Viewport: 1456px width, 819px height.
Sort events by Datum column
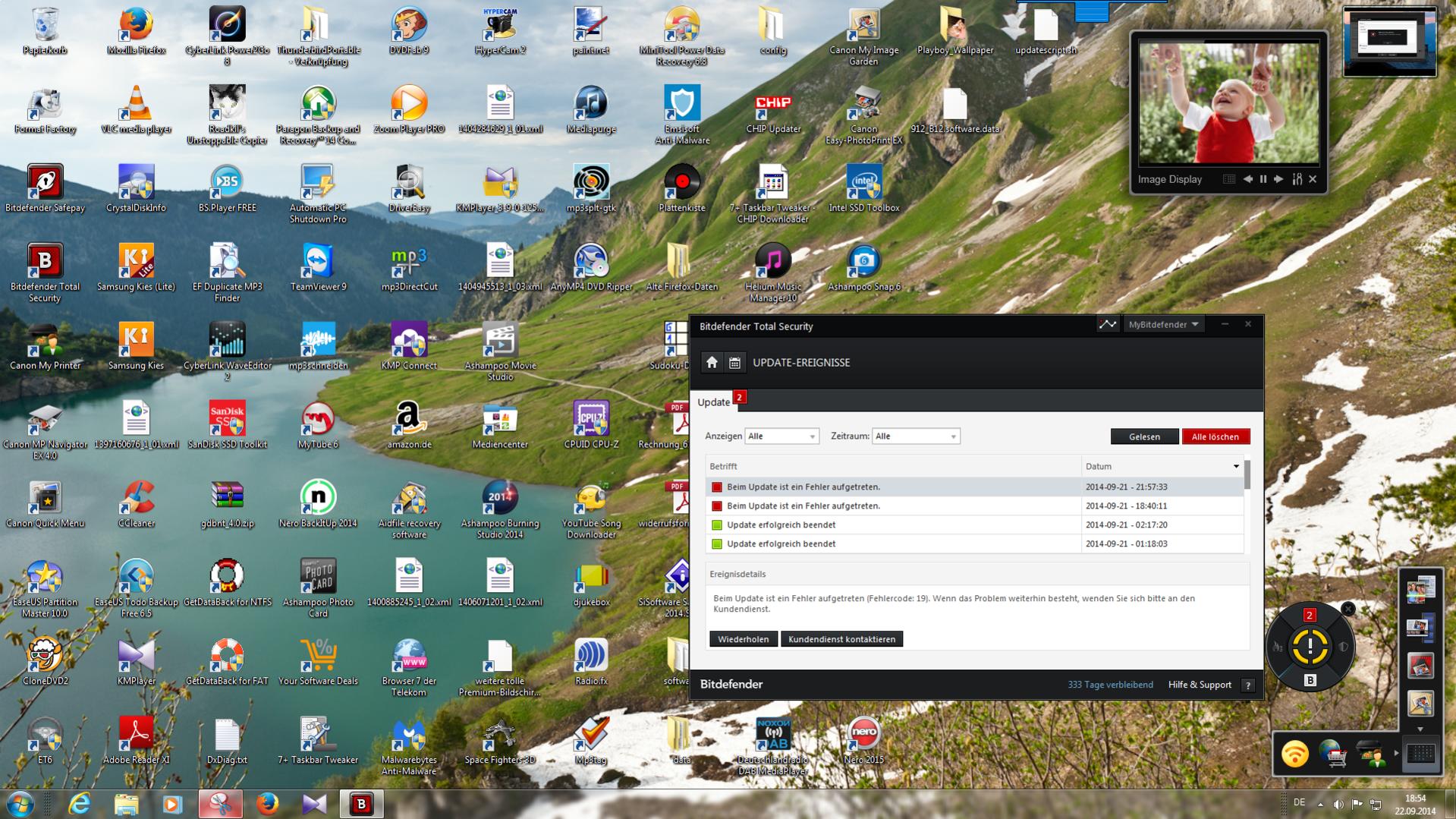coord(1162,466)
